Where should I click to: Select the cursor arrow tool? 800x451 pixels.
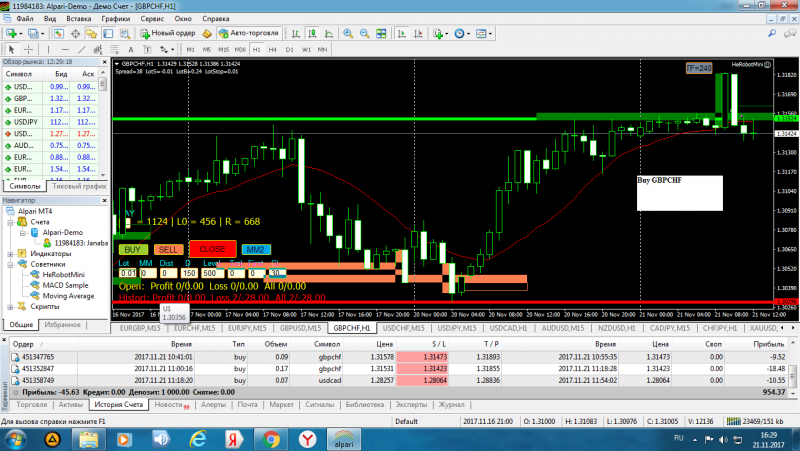(x=11, y=49)
